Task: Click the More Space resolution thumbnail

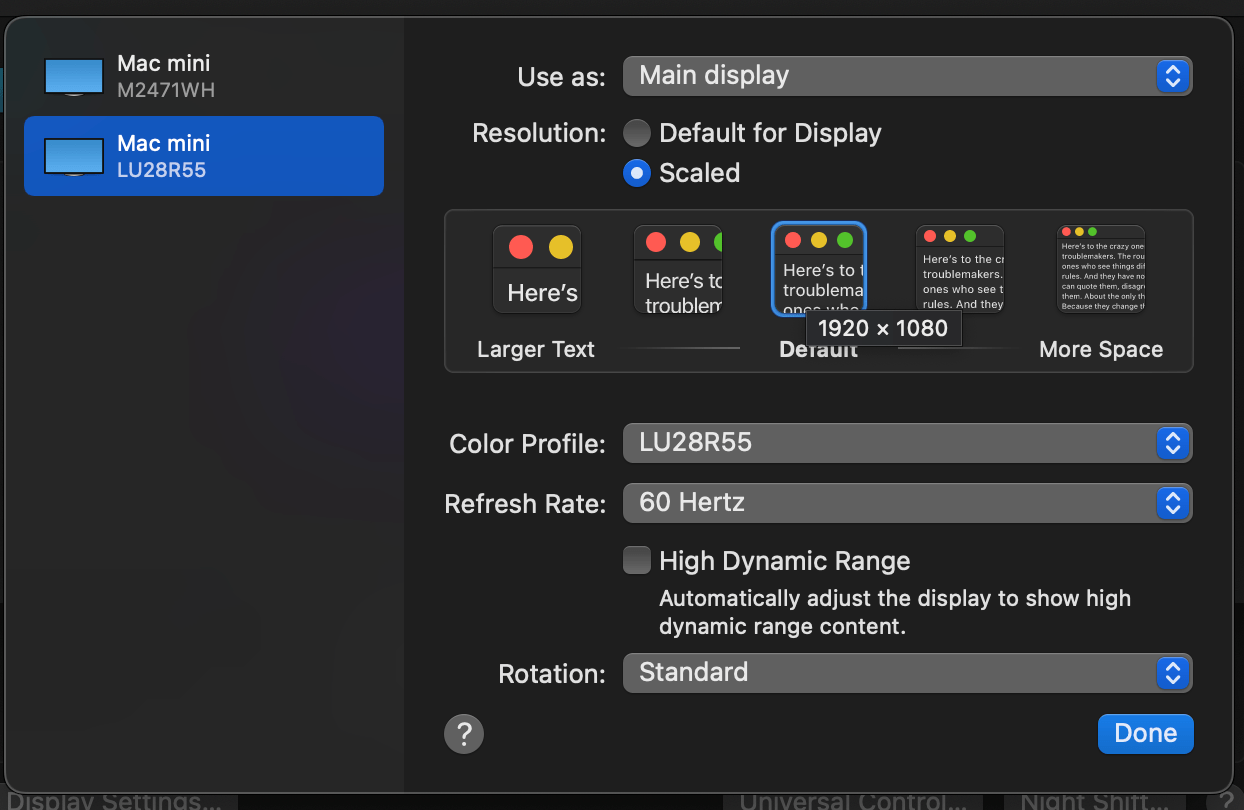Action: 1100,267
